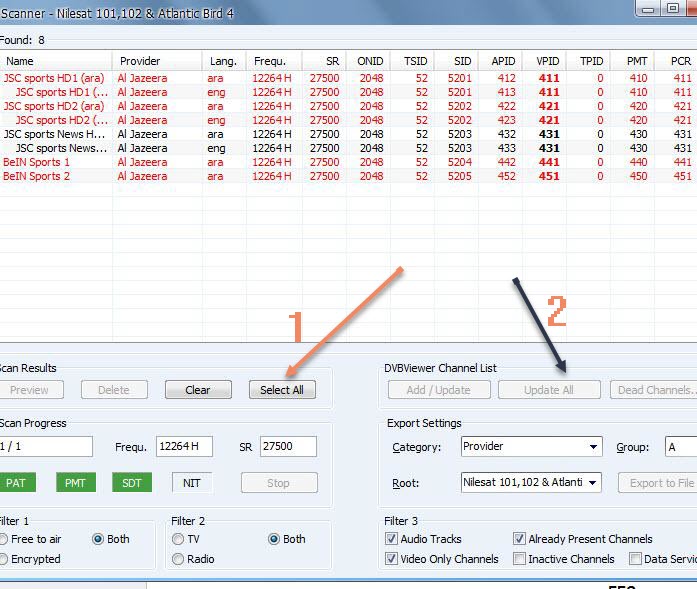
Task: Click the green PAT indicator
Action: pos(16,483)
